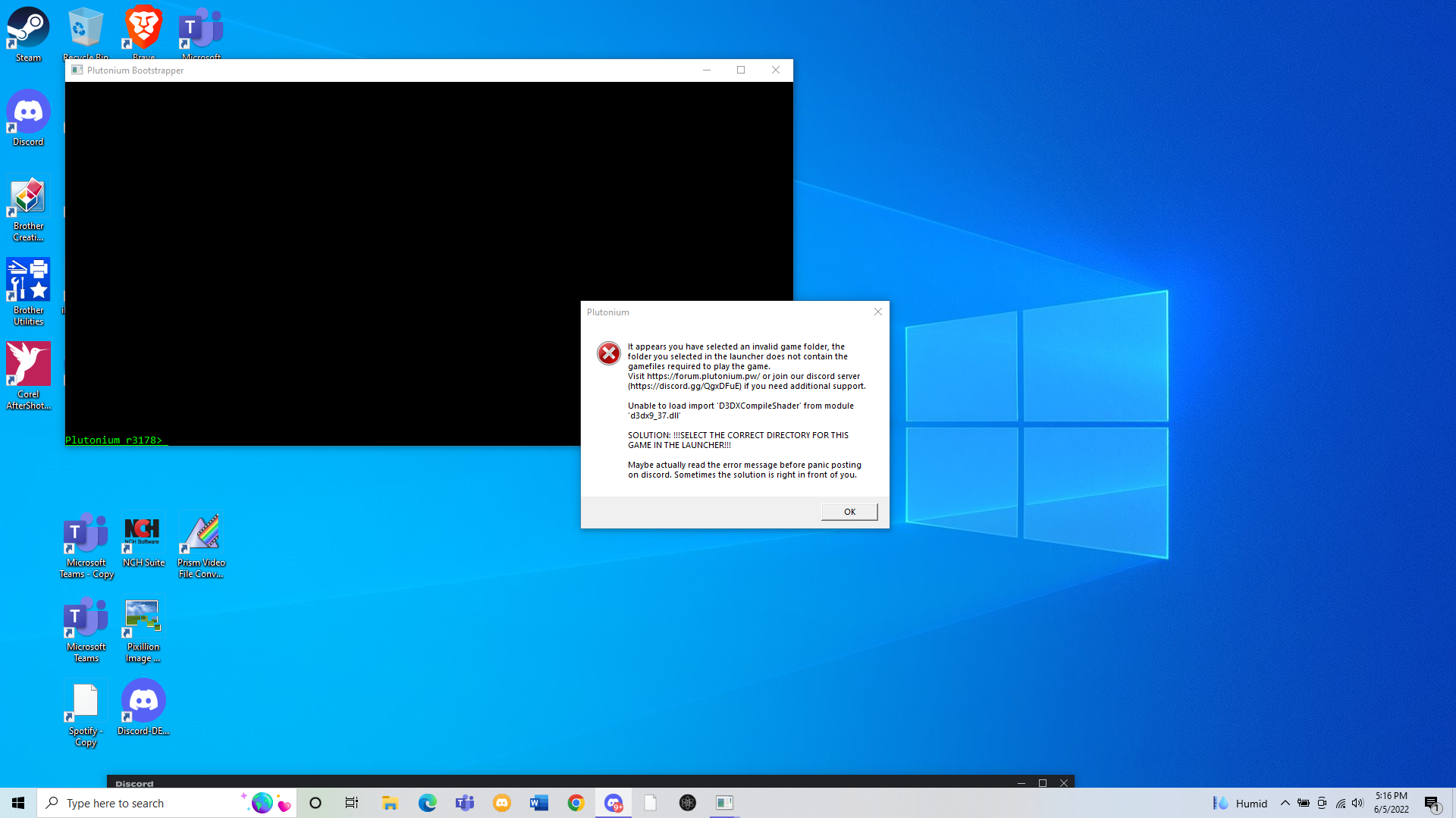Open the Windows Start menu
The width and height of the screenshot is (1456, 818).
[x=18, y=803]
